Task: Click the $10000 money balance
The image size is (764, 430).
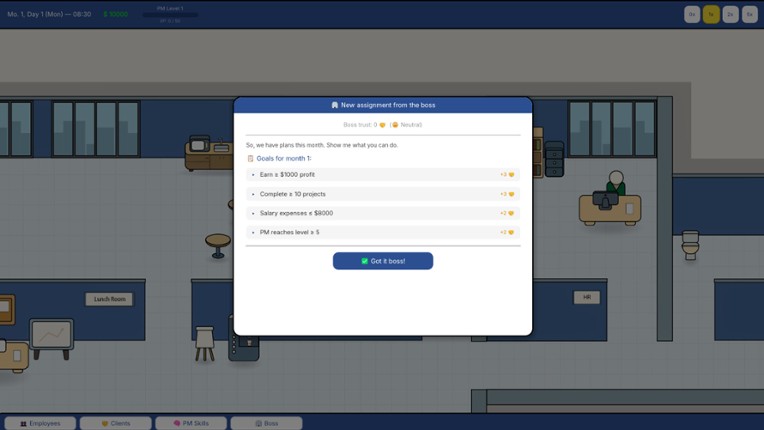Action: pyautogui.click(x=115, y=14)
